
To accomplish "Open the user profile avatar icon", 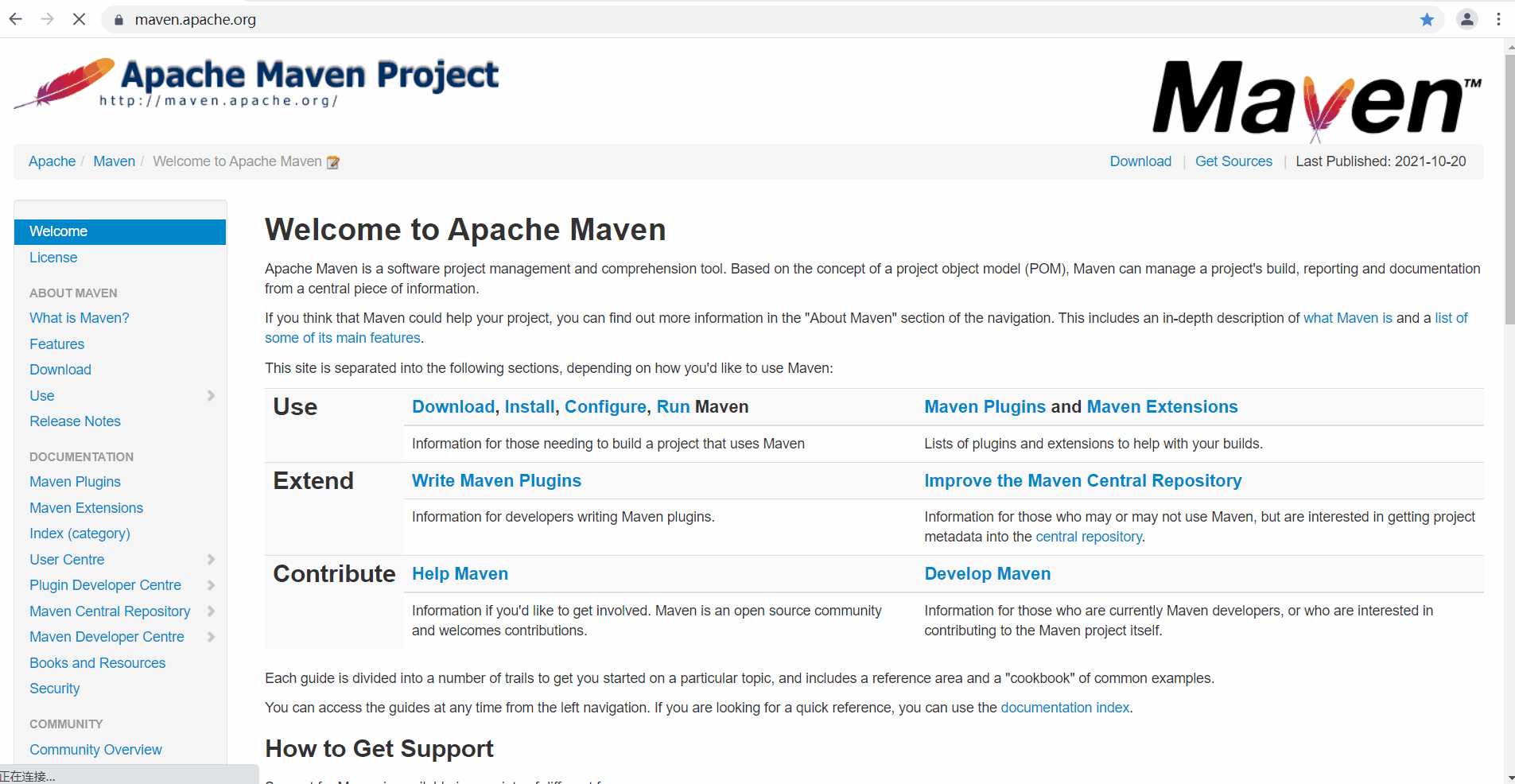I will 1467,19.
